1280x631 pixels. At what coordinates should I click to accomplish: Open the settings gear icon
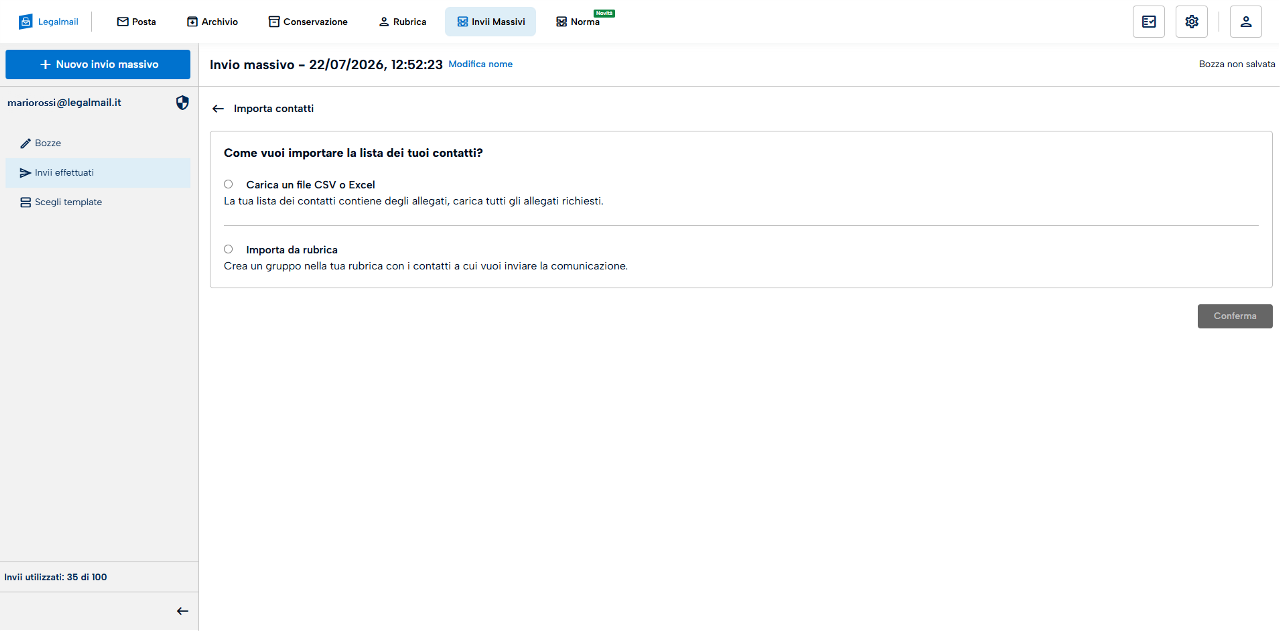click(1191, 21)
